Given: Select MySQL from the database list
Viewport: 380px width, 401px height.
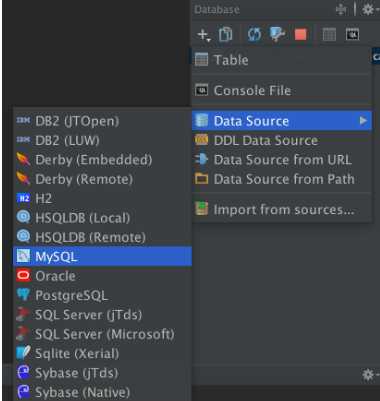Looking at the screenshot, I should 103,256.
